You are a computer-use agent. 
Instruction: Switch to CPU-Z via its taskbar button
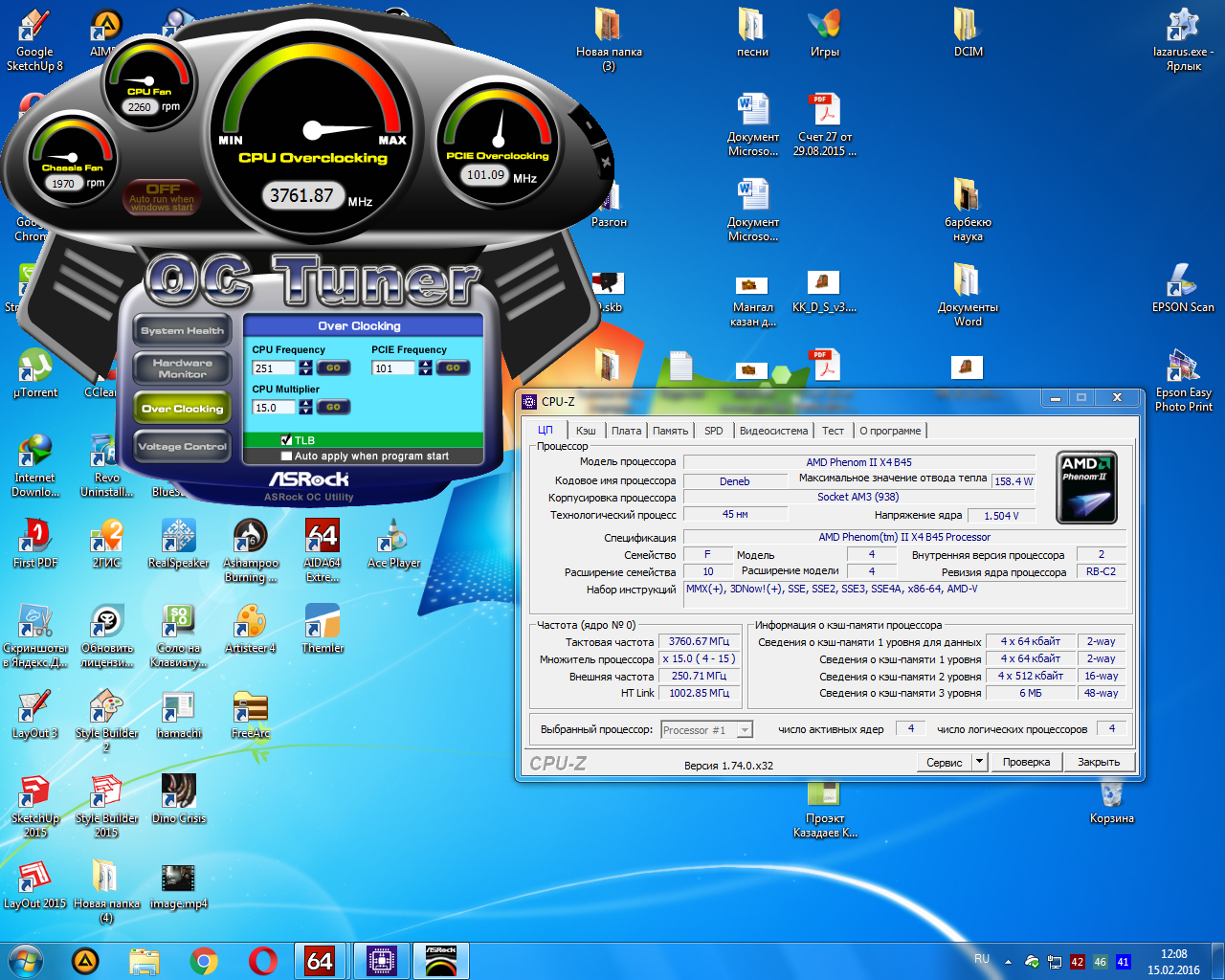click(381, 960)
